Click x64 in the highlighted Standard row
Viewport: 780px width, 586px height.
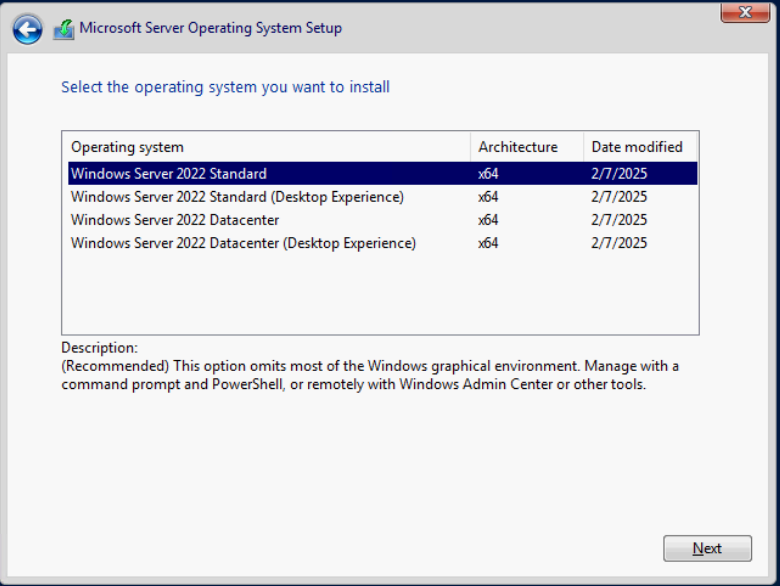pos(488,174)
